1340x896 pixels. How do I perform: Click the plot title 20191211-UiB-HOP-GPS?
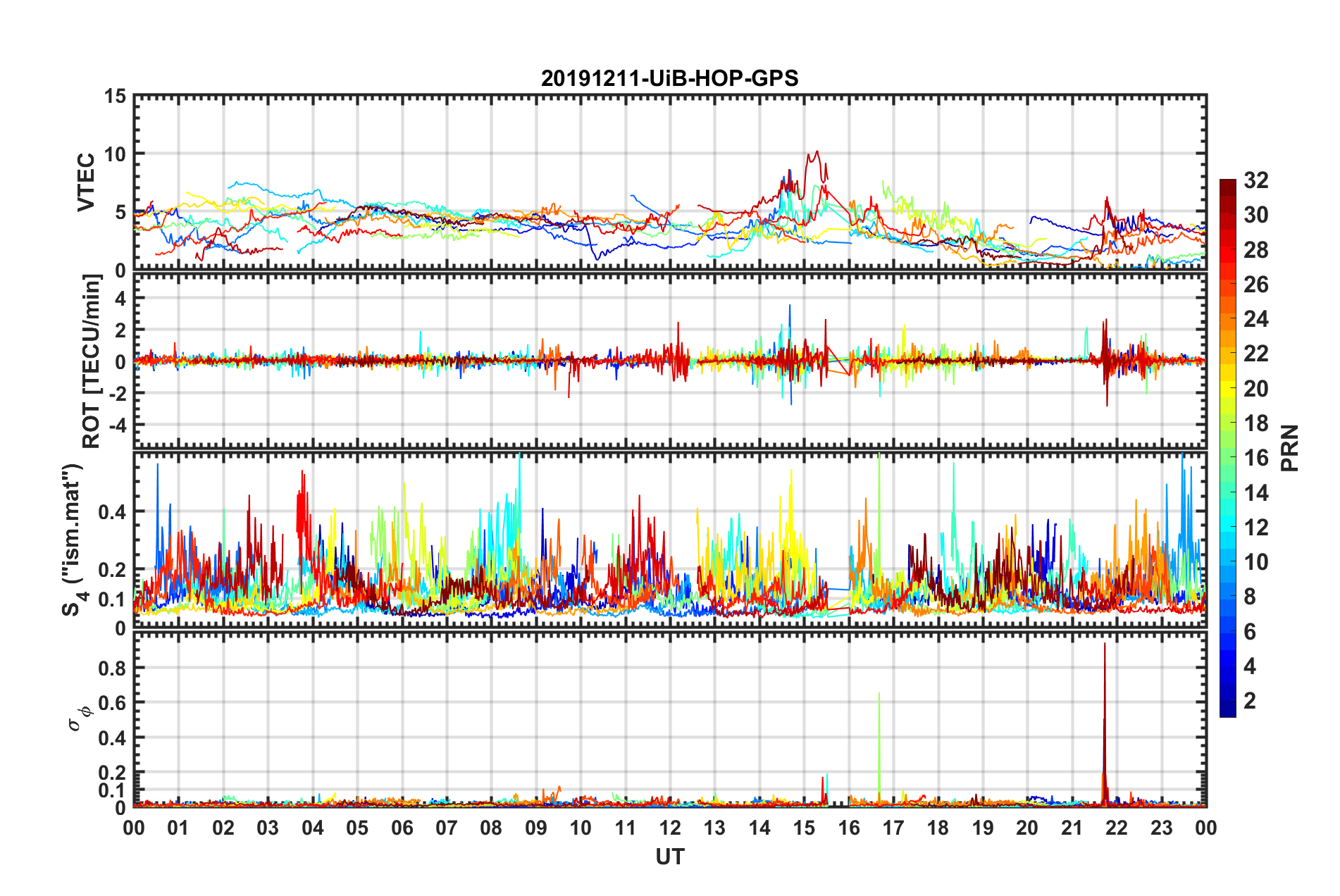[x=669, y=78]
